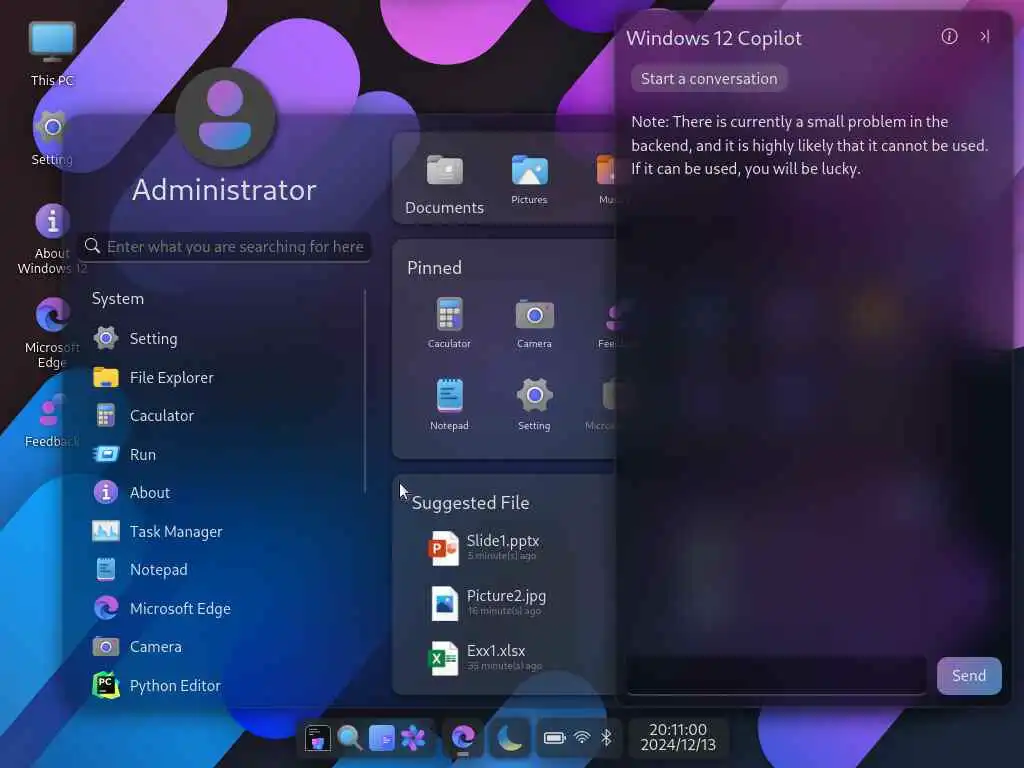Open the clock showing 20:11:00
The height and width of the screenshot is (768, 1024).
(x=678, y=737)
